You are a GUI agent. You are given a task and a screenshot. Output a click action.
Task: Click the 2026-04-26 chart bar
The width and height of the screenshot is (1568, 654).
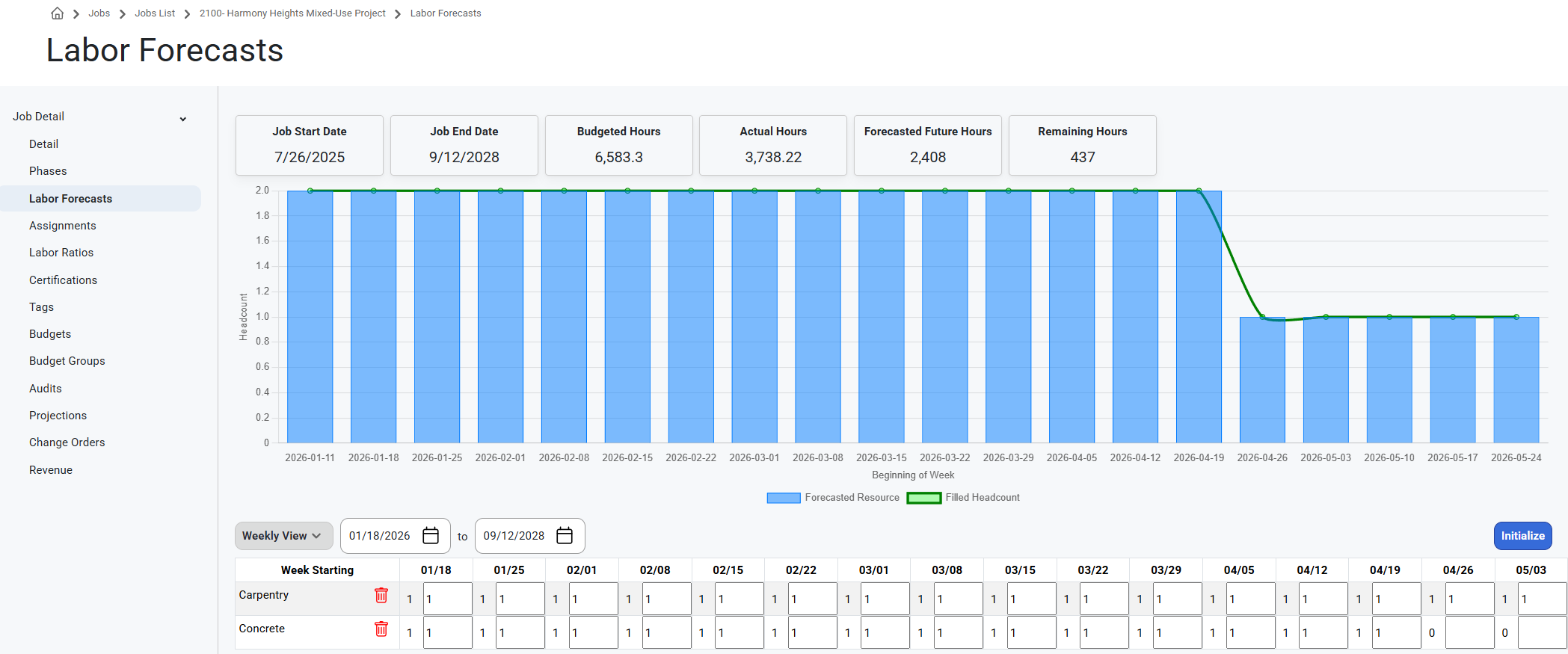(x=1262, y=380)
